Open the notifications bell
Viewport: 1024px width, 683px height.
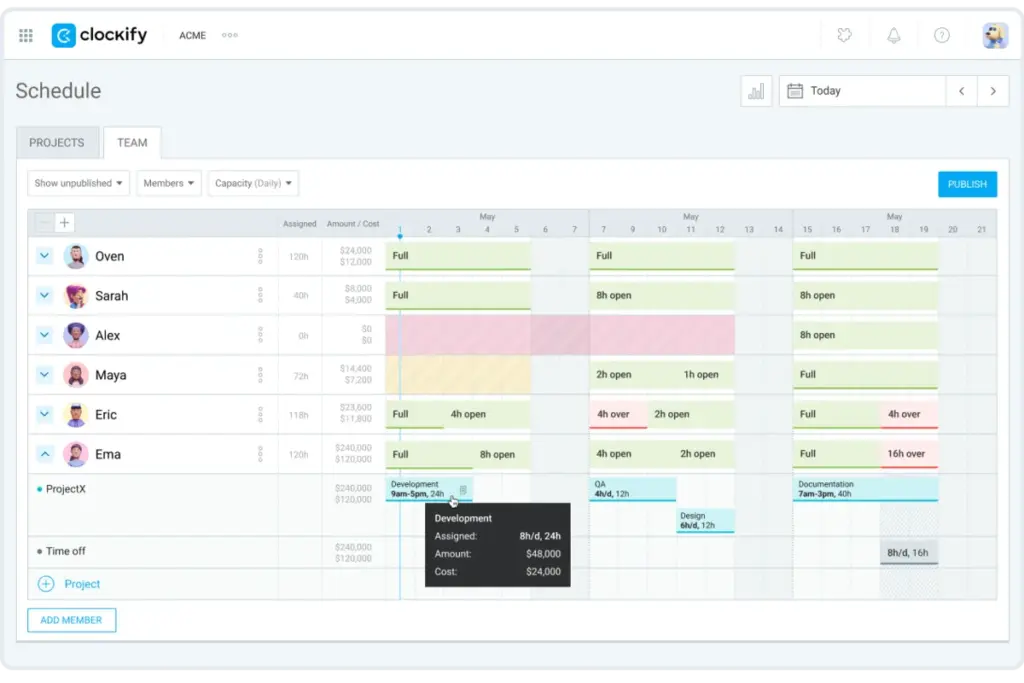893,35
